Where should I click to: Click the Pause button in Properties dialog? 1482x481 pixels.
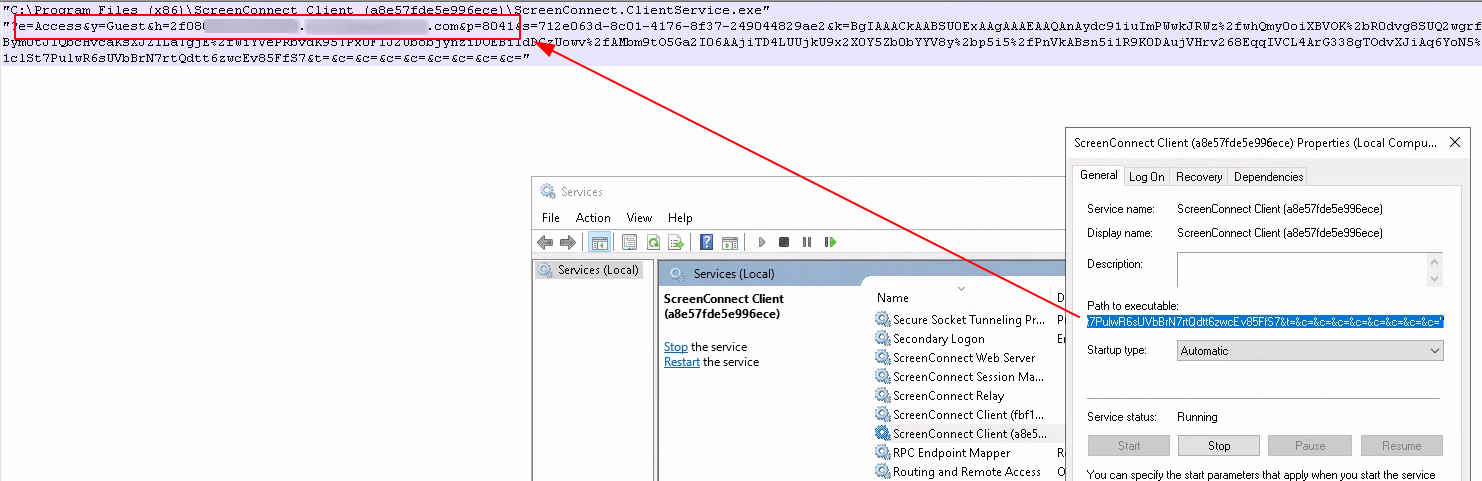point(1309,446)
